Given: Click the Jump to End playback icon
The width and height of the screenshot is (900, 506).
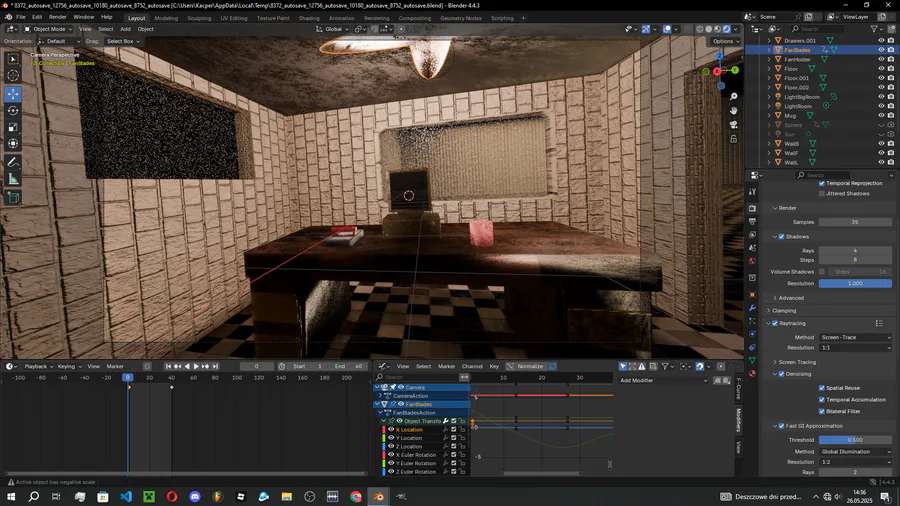Looking at the screenshot, I should pyautogui.click(x=215, y=366).
